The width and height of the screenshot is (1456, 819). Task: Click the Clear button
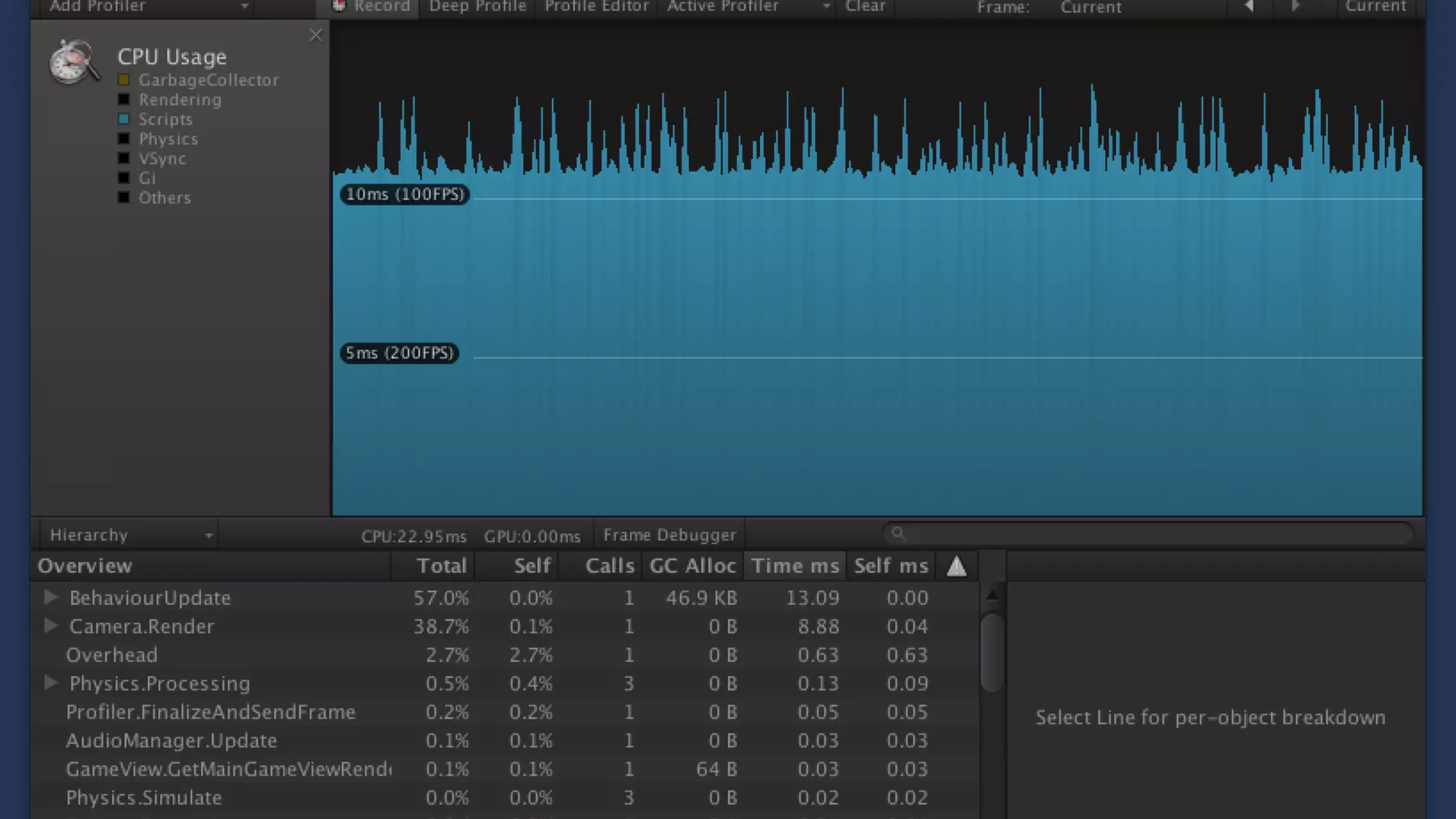tap(864, 6)
